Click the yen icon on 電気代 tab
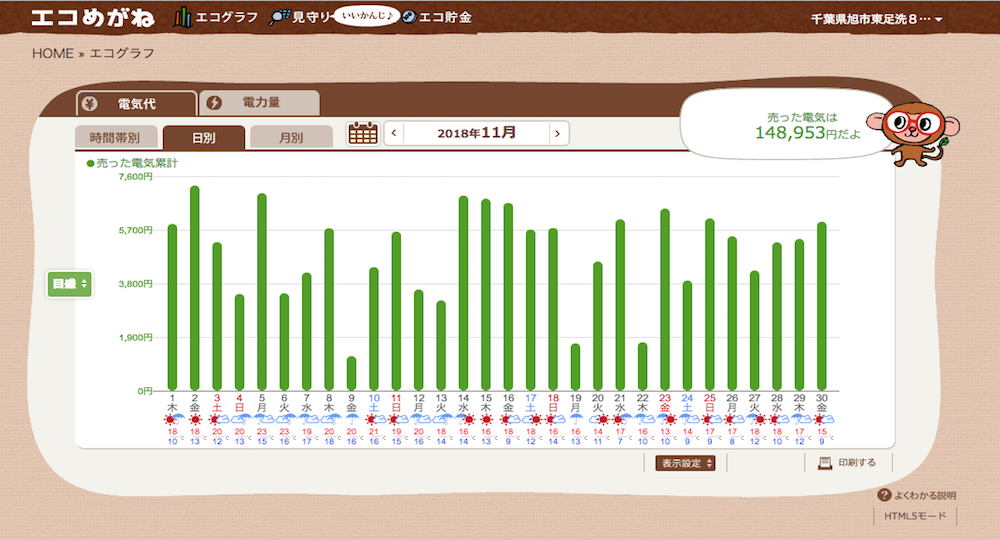The width and height of the screenshot is (1000, 540). [90, 103]
